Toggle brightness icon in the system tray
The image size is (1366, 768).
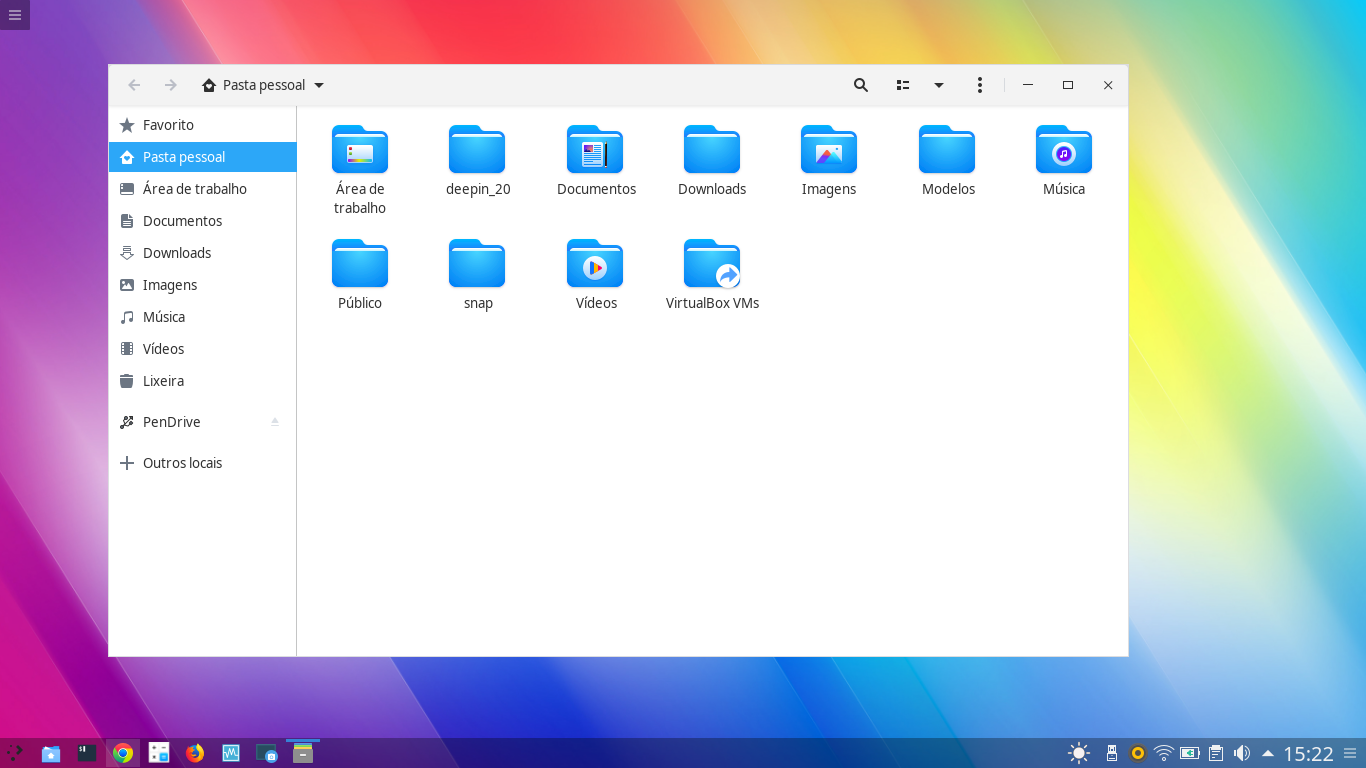click(x=1079, y=752)
